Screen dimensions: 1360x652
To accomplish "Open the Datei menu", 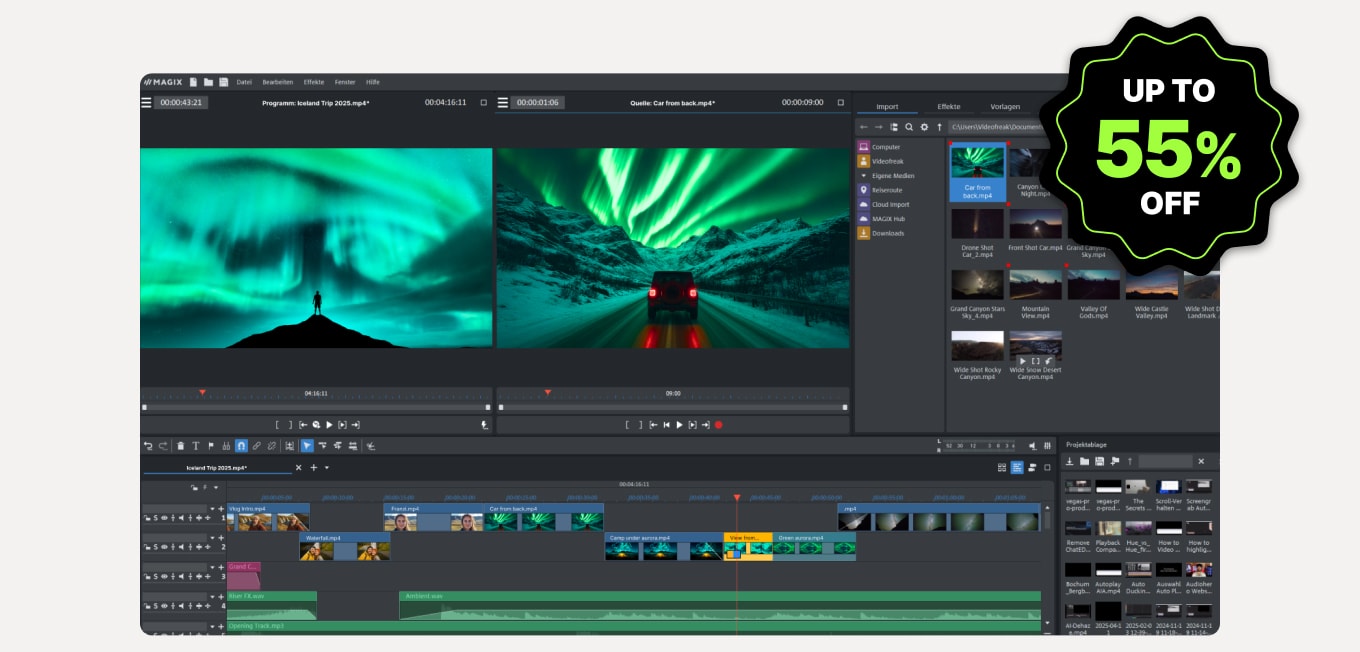I will pyautogui.click(x=244, y=82).
